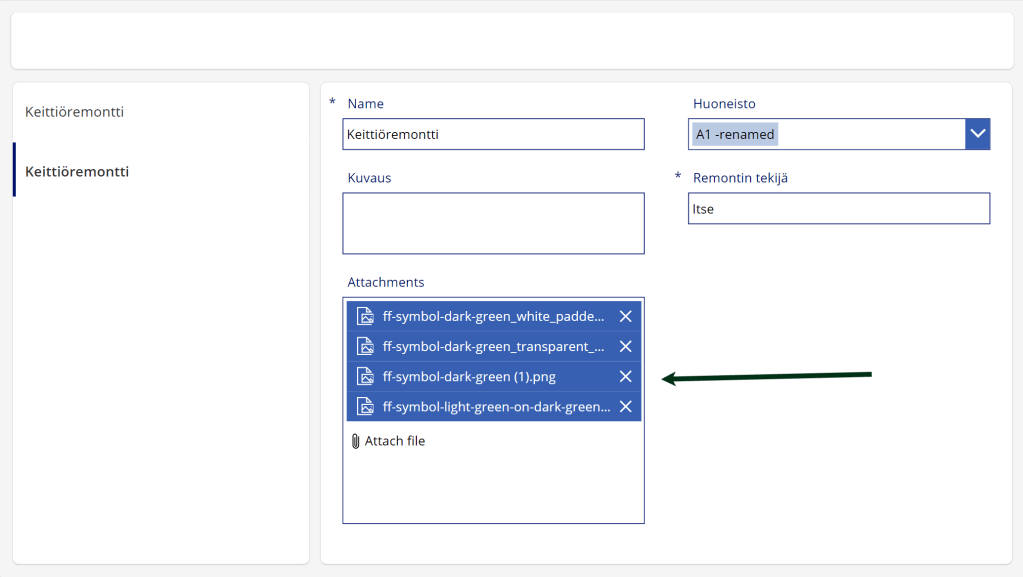Delete the ff-symbol-light-green-on-dark-green attachment with X
The height and width of the screenshot is (577, 1023).
(x=625, y=406)
